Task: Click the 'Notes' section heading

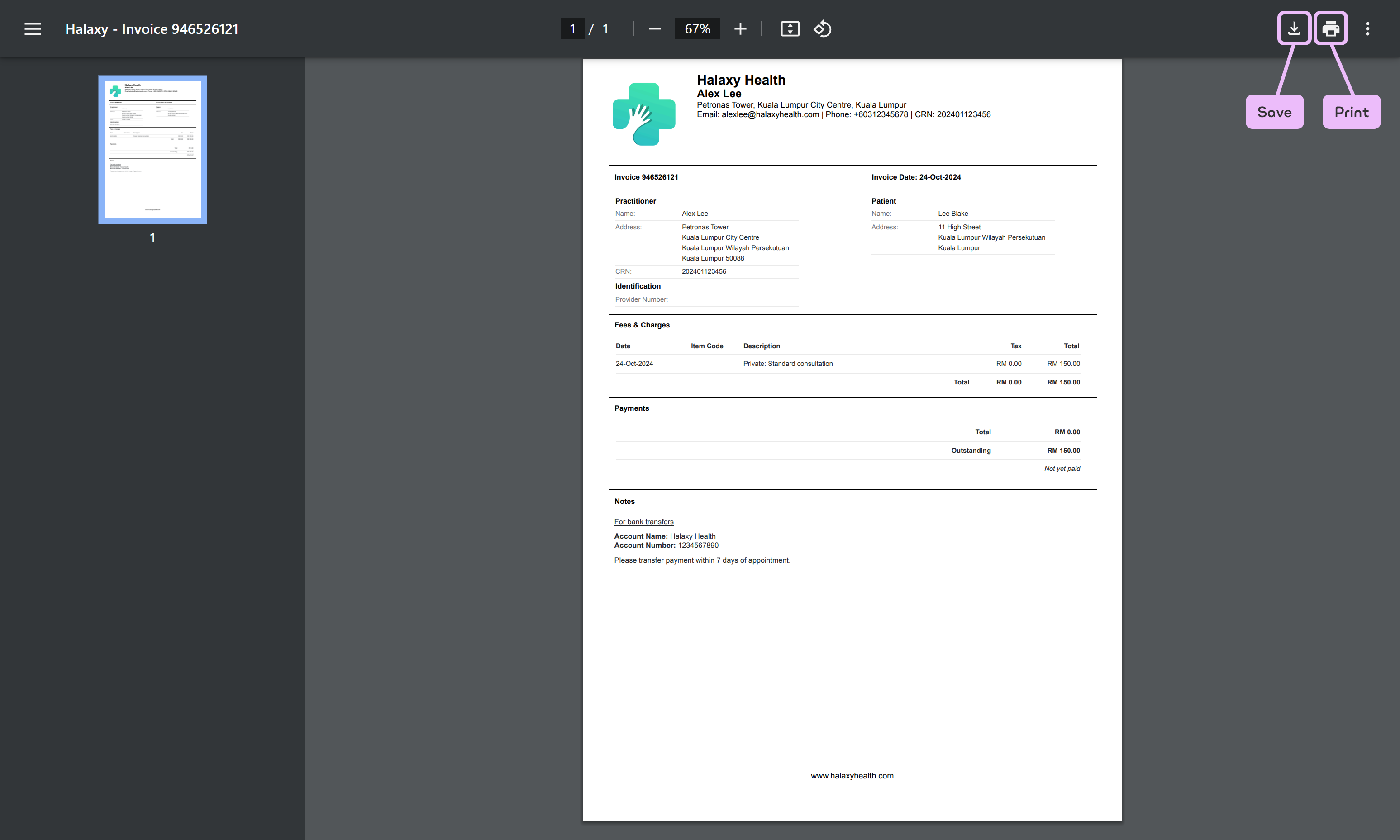Action: pyautogui.click(x=624, y=502)
